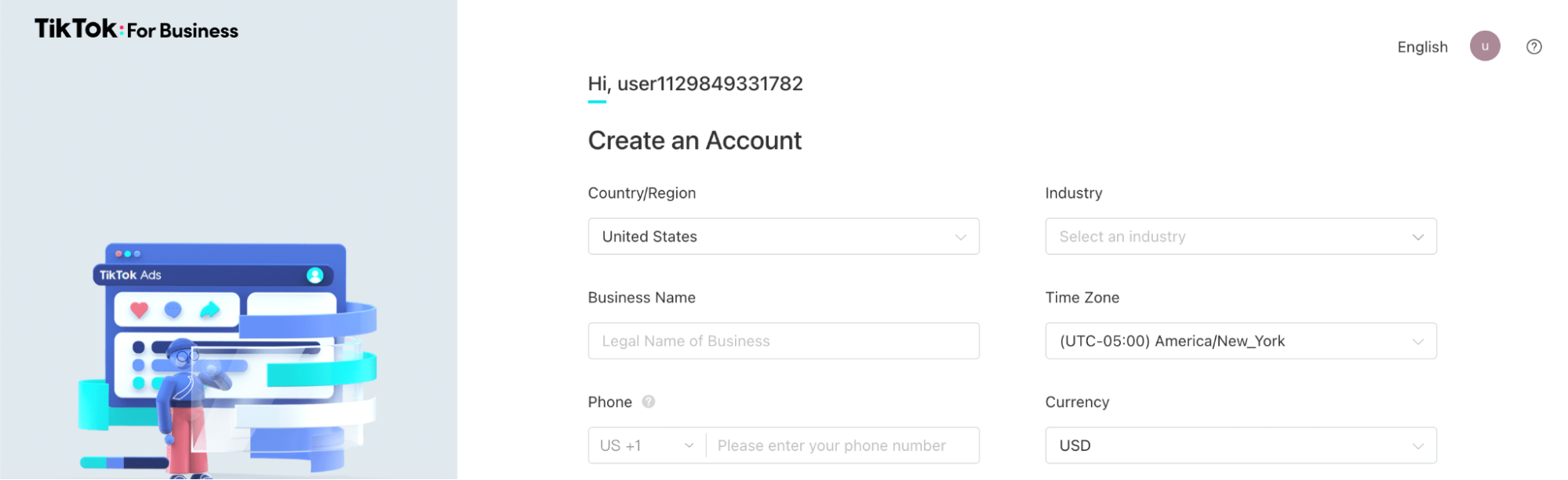Click the profile icon in TikTok Ads illustration

click(x=315, y=275)
